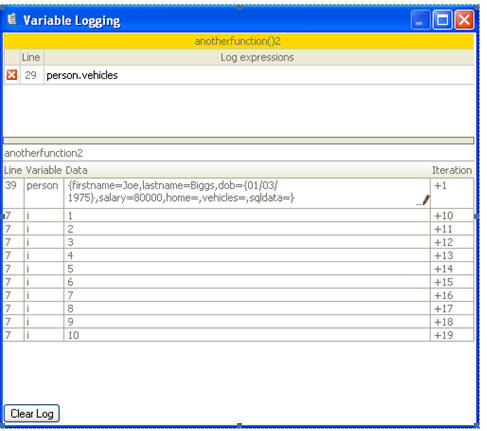Select log row where i equals 5
This screenshot has height=431, width=487.
(238, 269)
